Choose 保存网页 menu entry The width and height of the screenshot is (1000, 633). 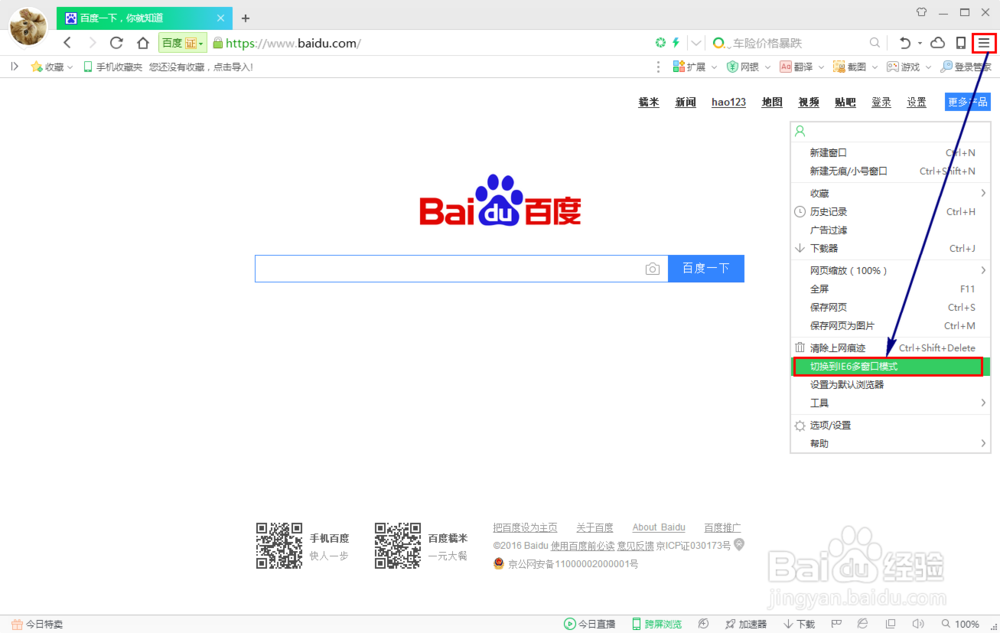click(890, 307)
